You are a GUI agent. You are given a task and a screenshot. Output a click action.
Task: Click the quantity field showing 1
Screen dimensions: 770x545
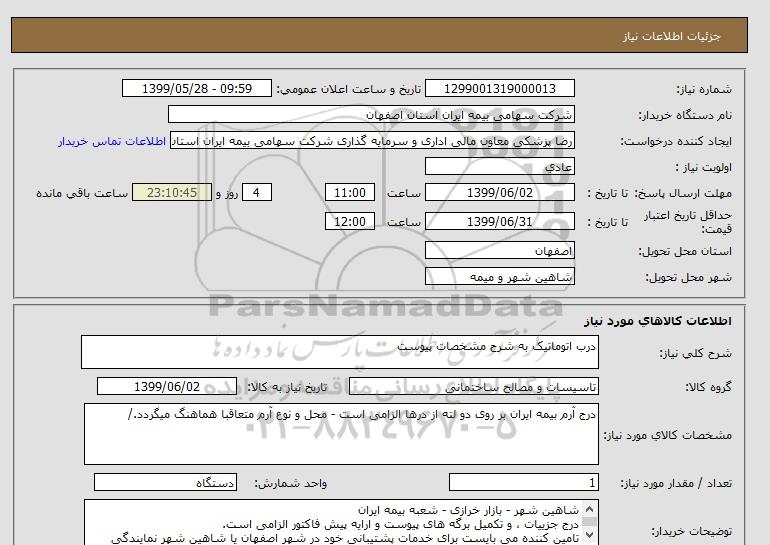(523, 483)
